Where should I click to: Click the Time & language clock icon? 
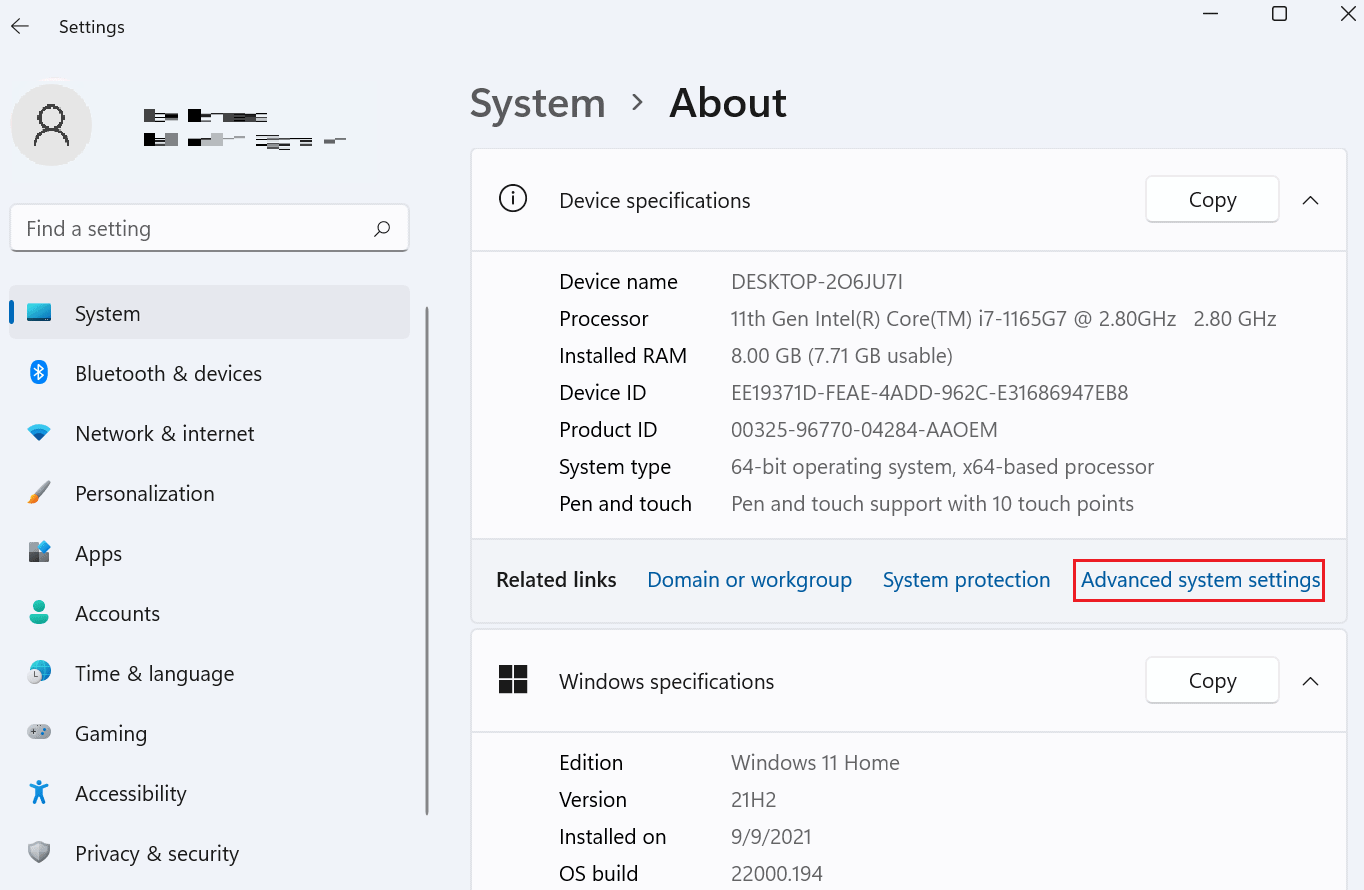click(38, 672)
